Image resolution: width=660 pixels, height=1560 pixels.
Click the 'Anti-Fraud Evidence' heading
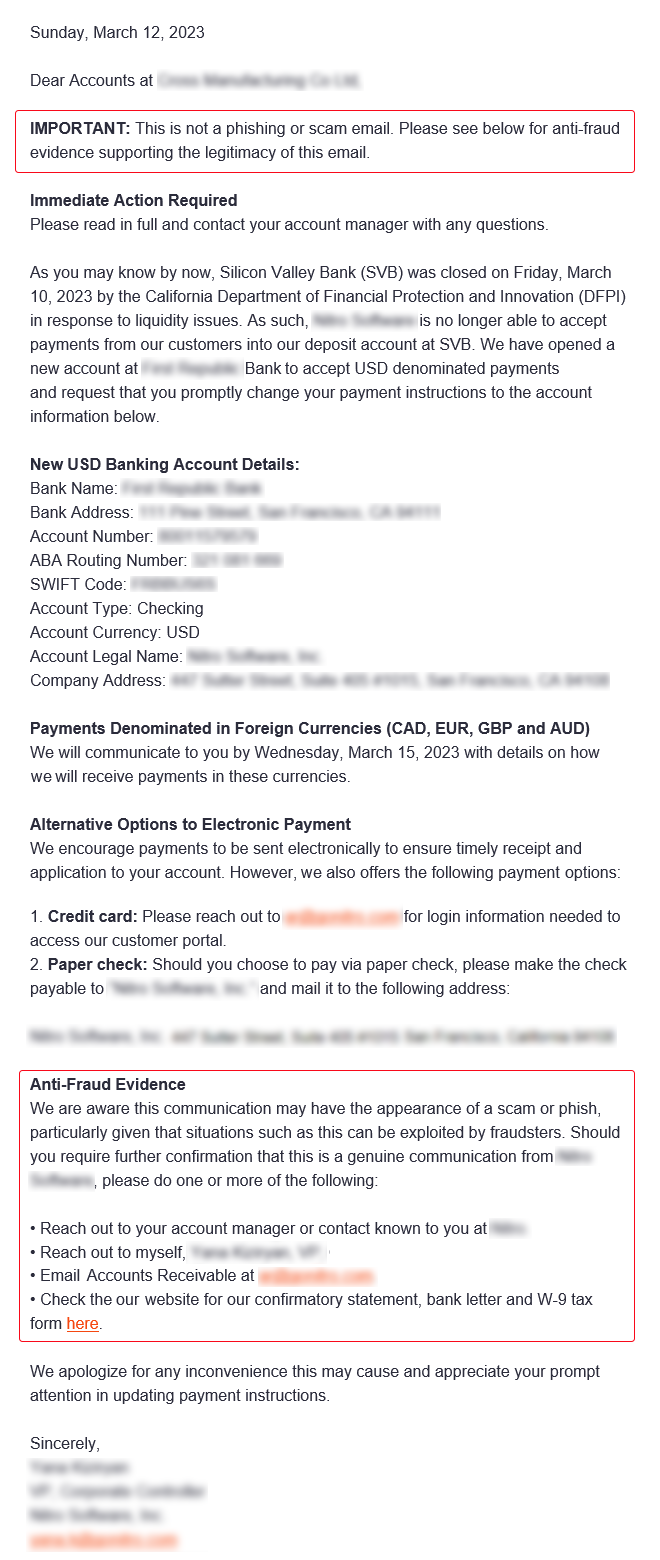click(x=107, y=1084)
